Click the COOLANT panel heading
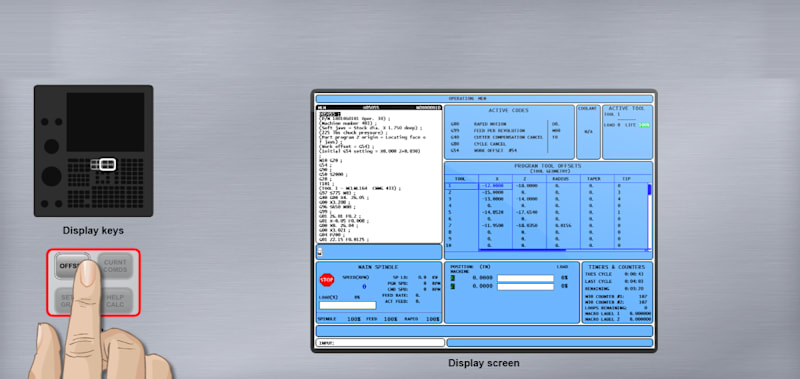The height and width of the screenshot is (379, 800). (x=588, y=108)
